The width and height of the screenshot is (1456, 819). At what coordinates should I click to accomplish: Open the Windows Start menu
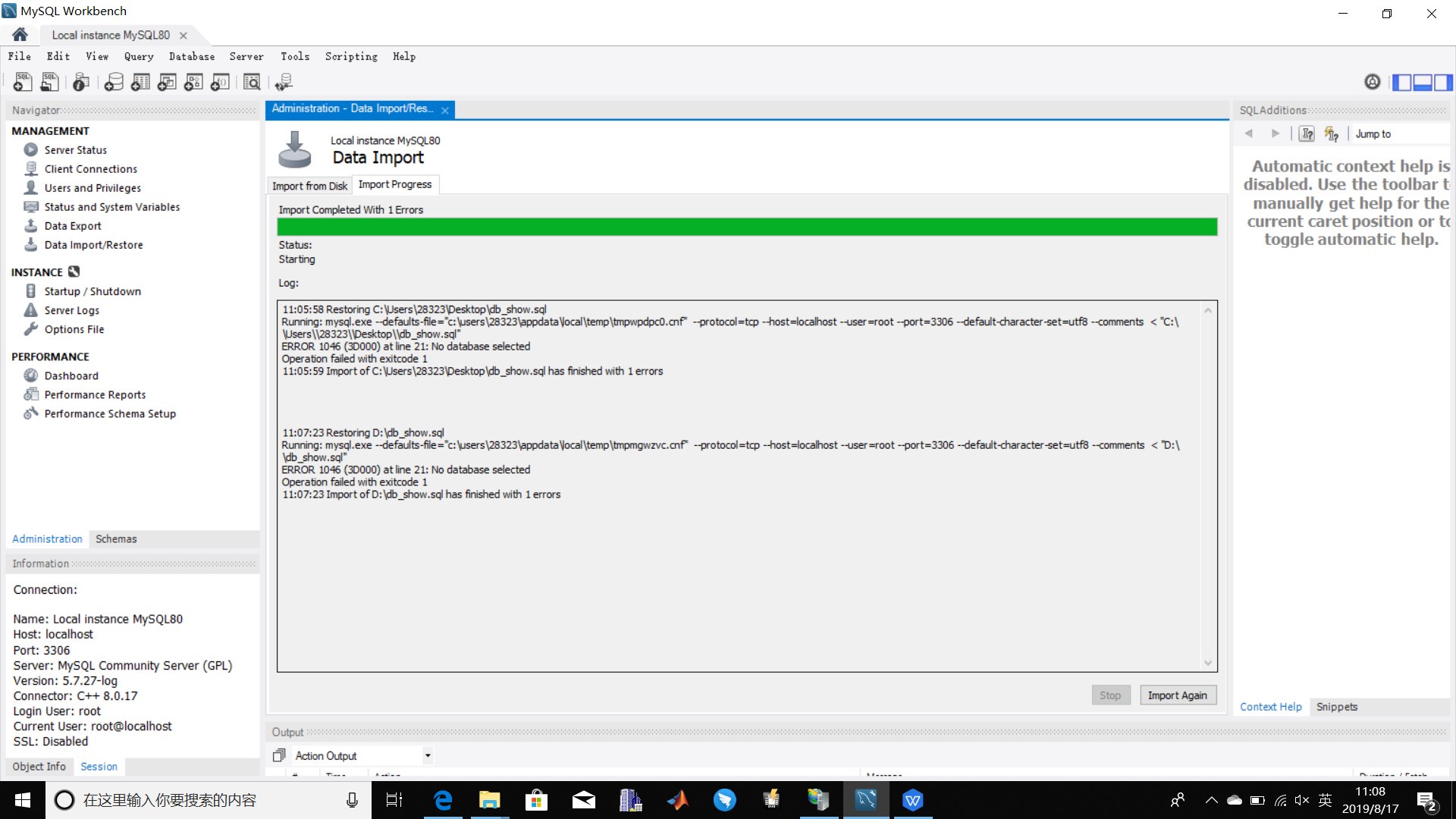pos(23,800)
